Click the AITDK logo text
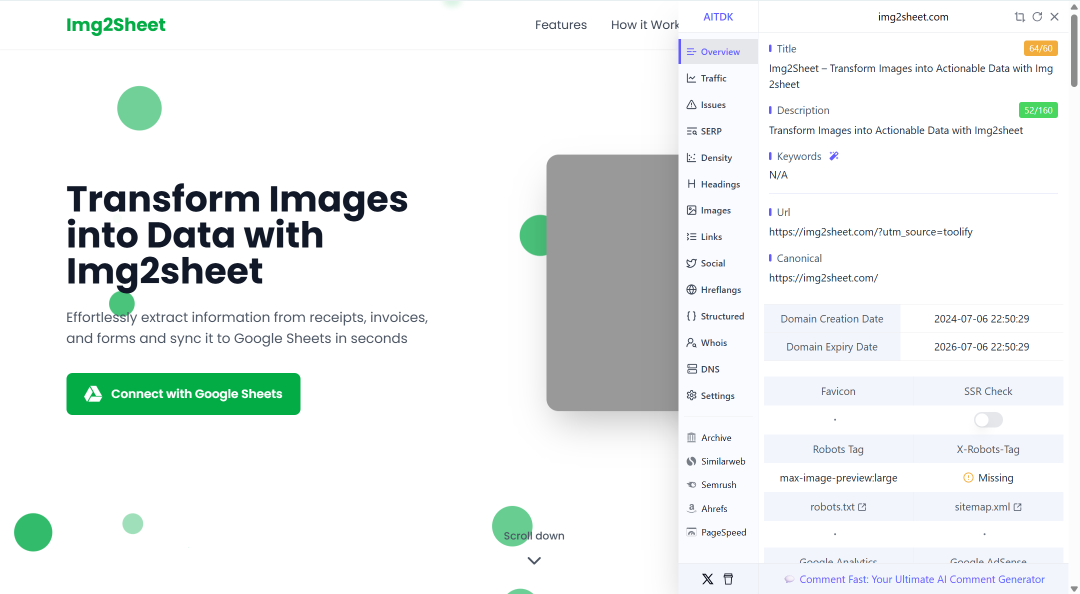This screenshot has height=594, width=1080. tap(718, 17)
